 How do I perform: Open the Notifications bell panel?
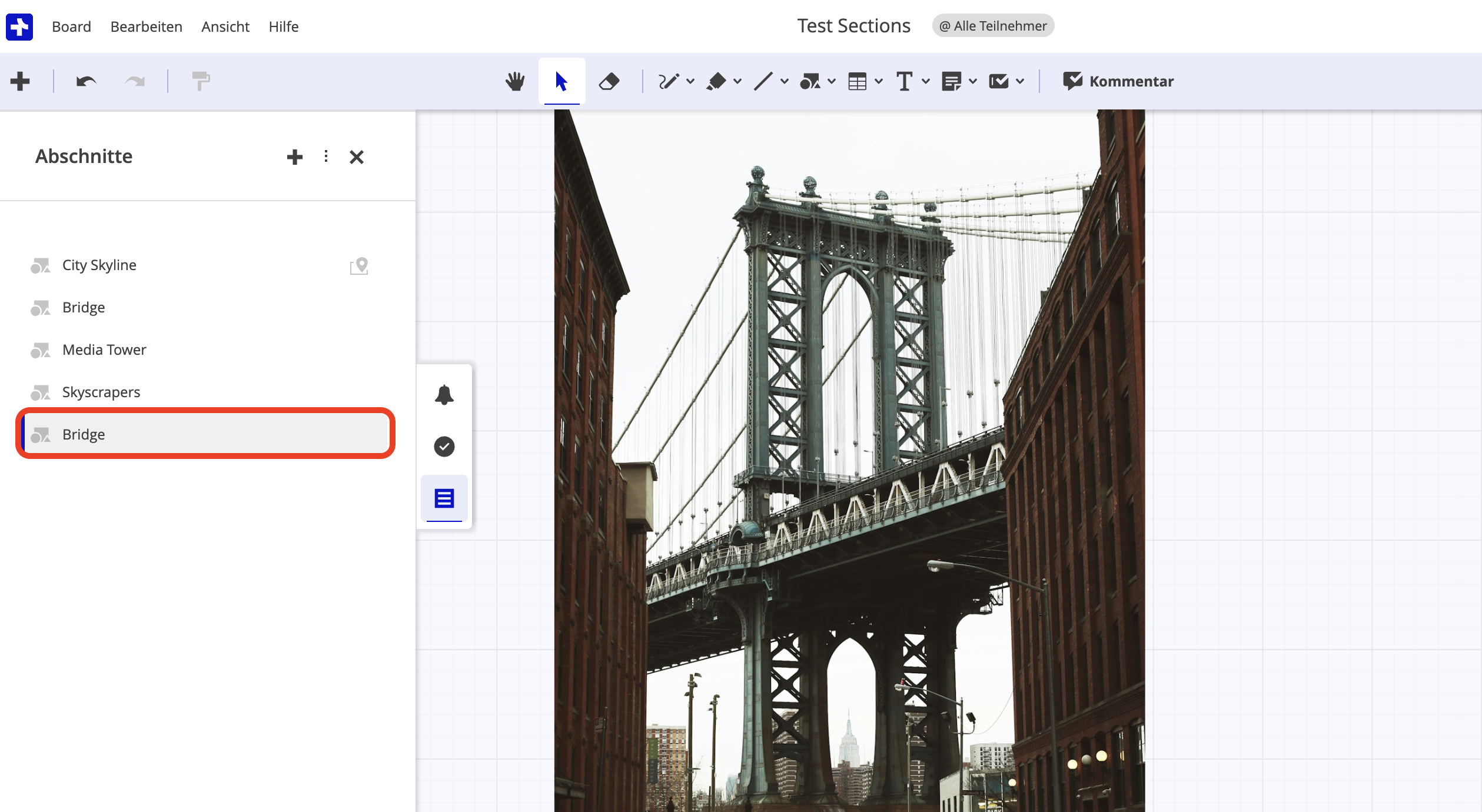(444, 394)
